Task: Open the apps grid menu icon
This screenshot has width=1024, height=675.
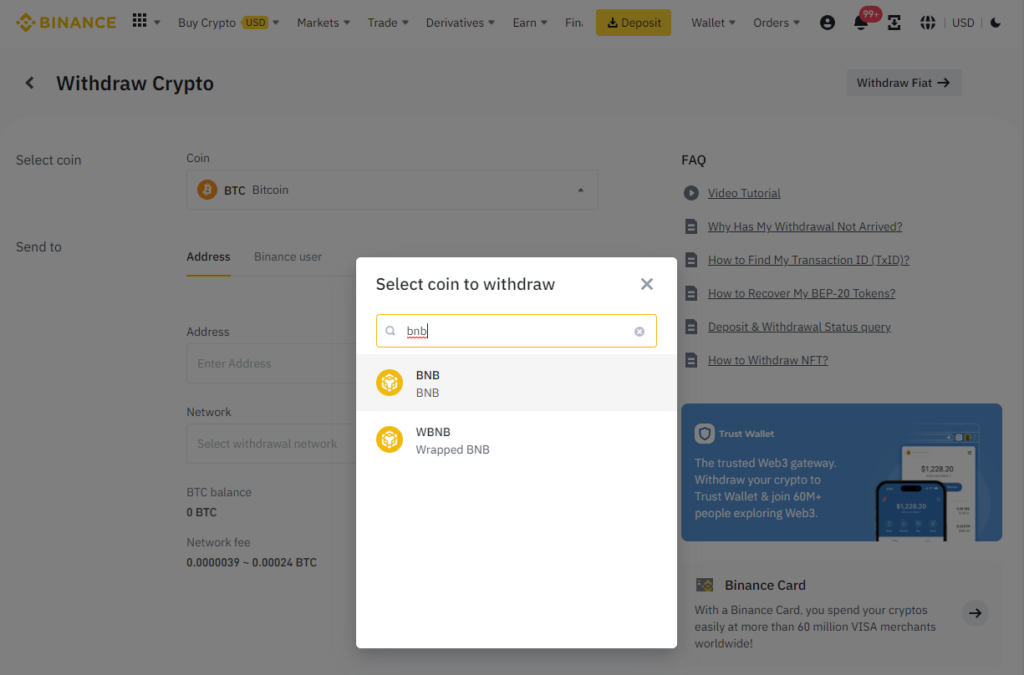Action: click(x=139, y=21)
